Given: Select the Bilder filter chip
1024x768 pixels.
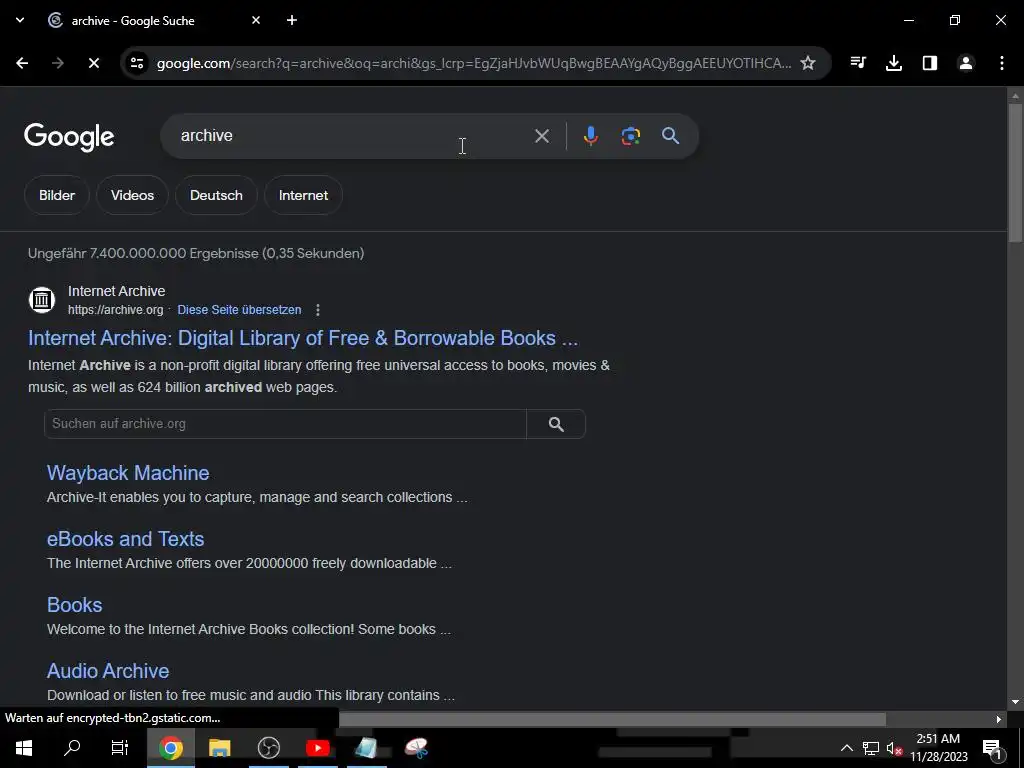Looking at the screenshot, I should click(57, 195).
